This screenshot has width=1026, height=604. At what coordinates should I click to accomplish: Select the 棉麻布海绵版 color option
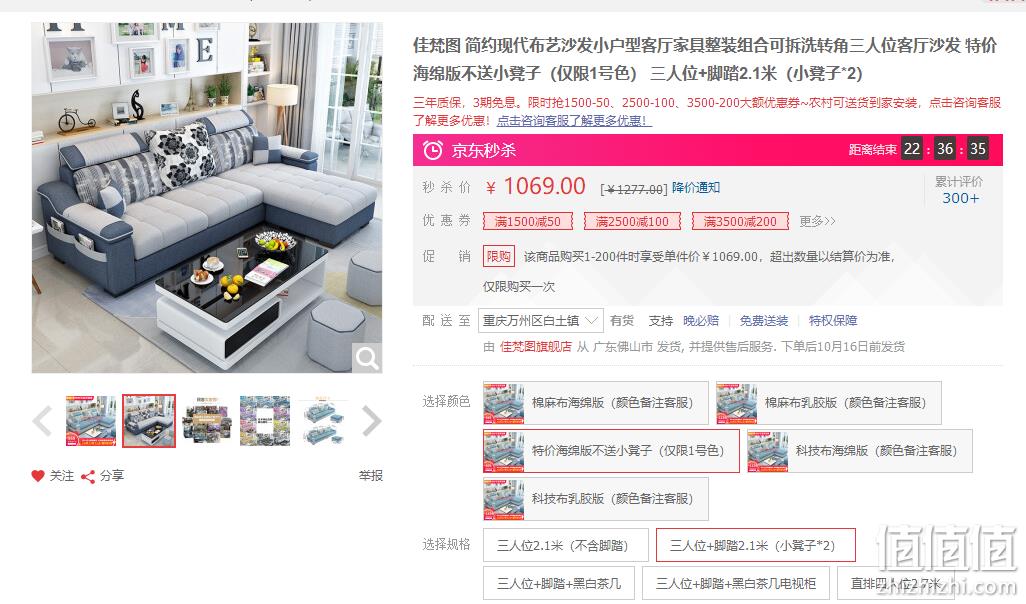click(x=595, y=403)
